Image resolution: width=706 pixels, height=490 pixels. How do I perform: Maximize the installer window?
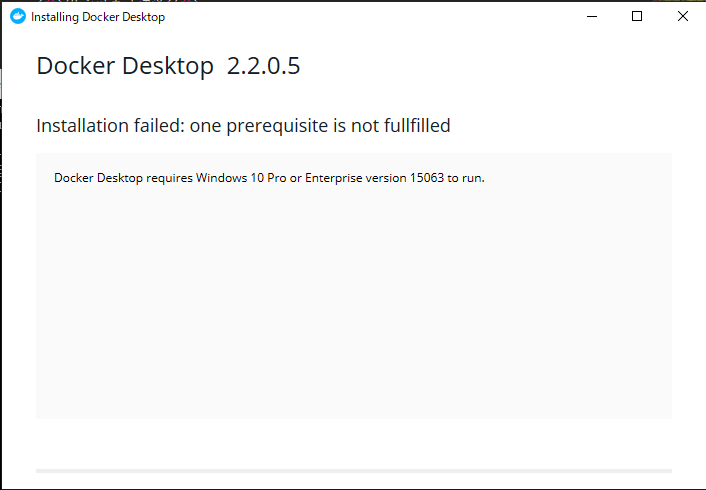[637, 17]
